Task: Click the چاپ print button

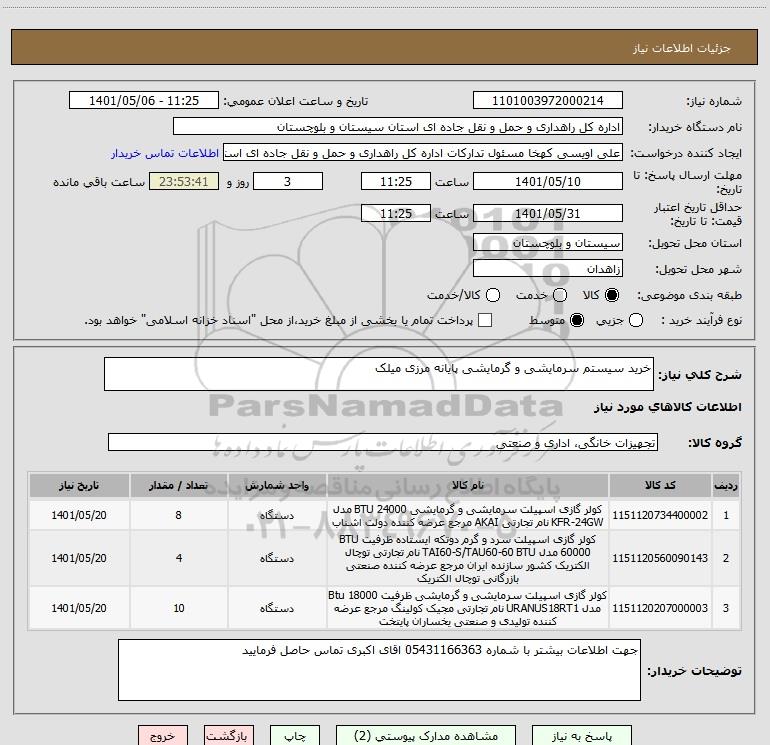Action: click(295, 736)
